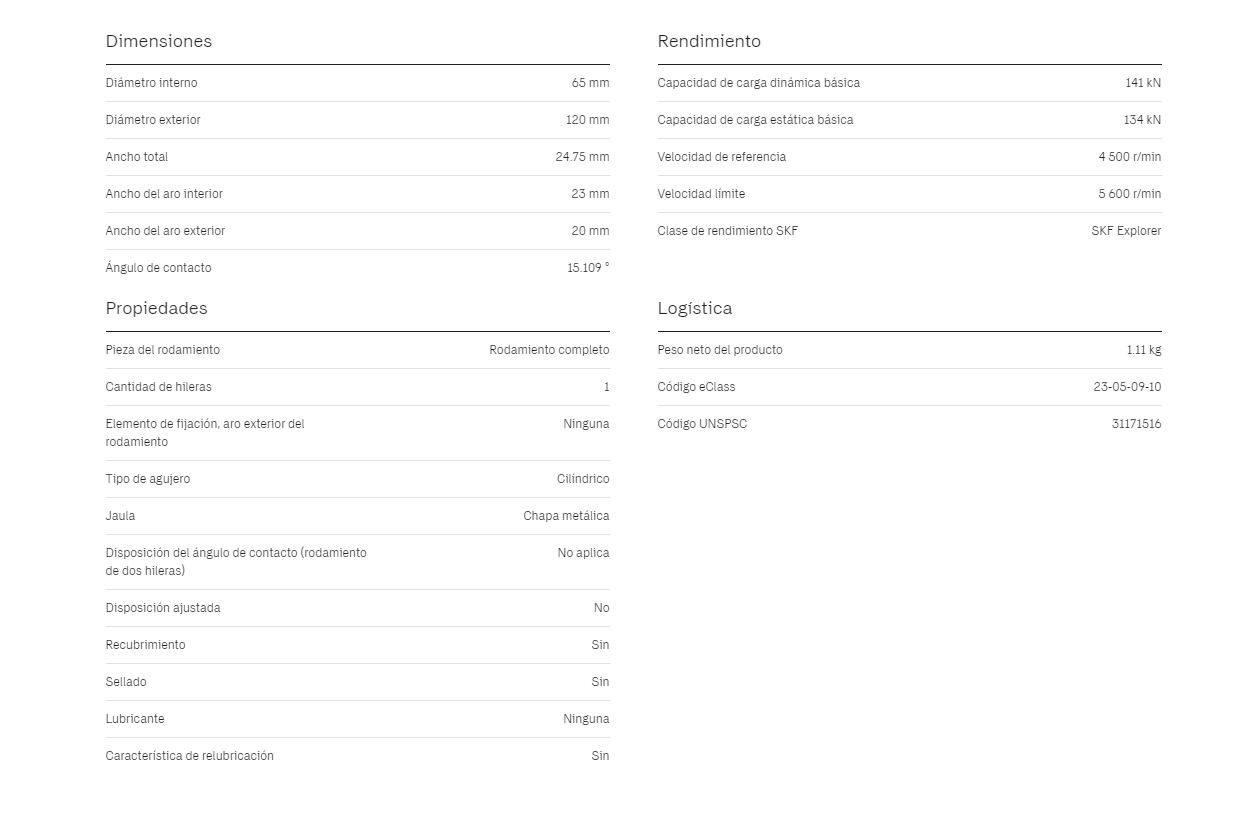
Task: Click the 141 kN dynamic load value
Action: tap(1143, 83)
